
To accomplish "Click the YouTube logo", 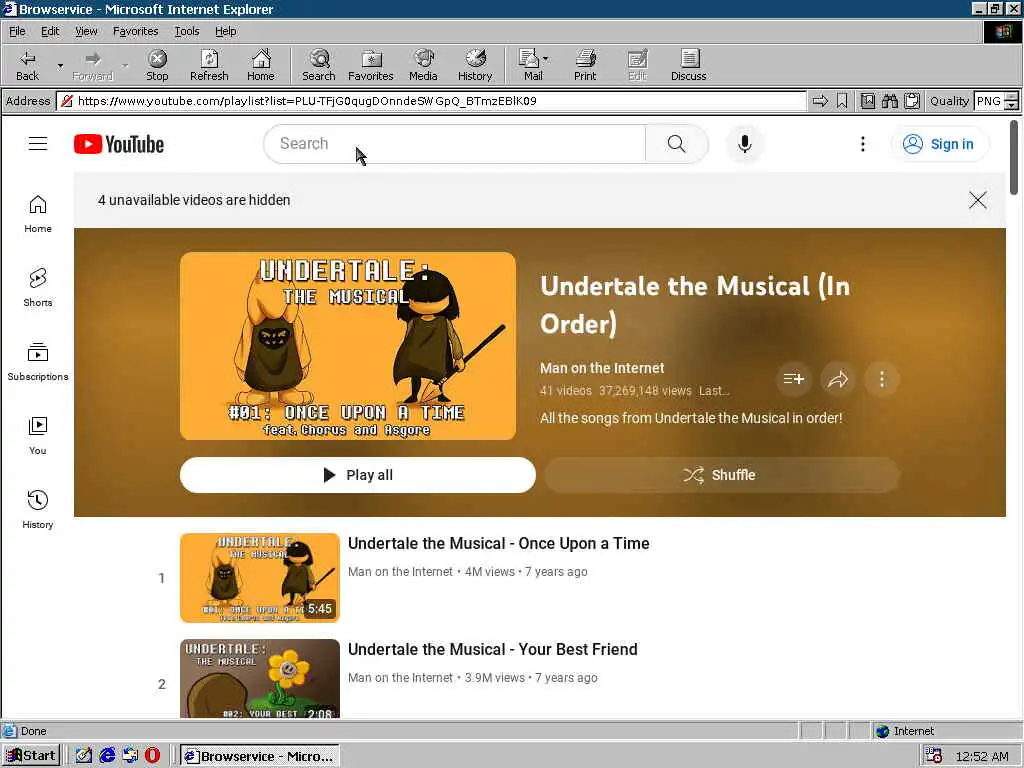I will coord(119,144).
